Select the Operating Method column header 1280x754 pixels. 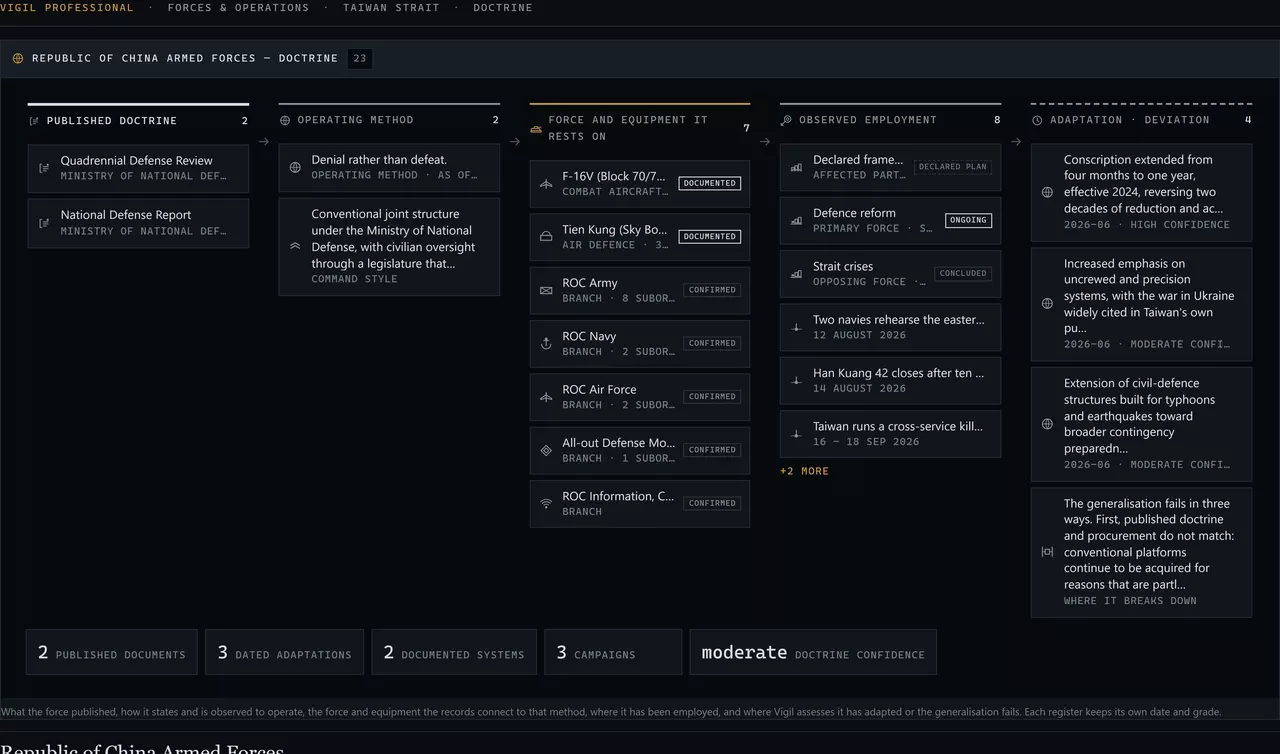coord(389,120)
